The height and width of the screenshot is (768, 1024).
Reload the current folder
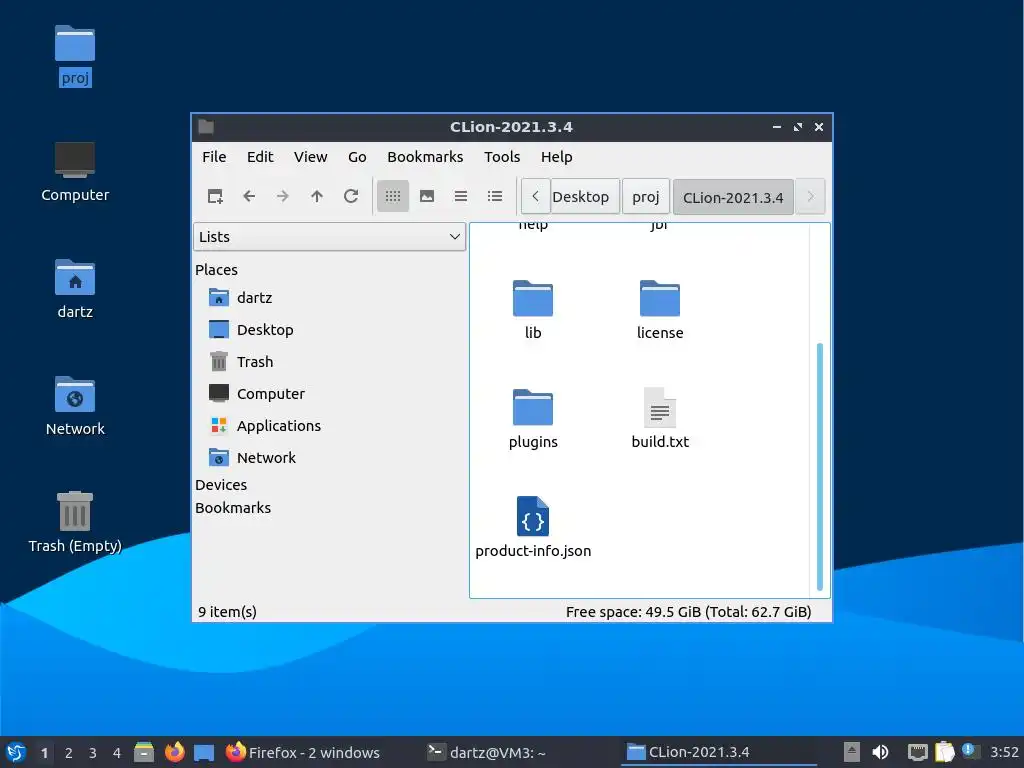[351, 196]
